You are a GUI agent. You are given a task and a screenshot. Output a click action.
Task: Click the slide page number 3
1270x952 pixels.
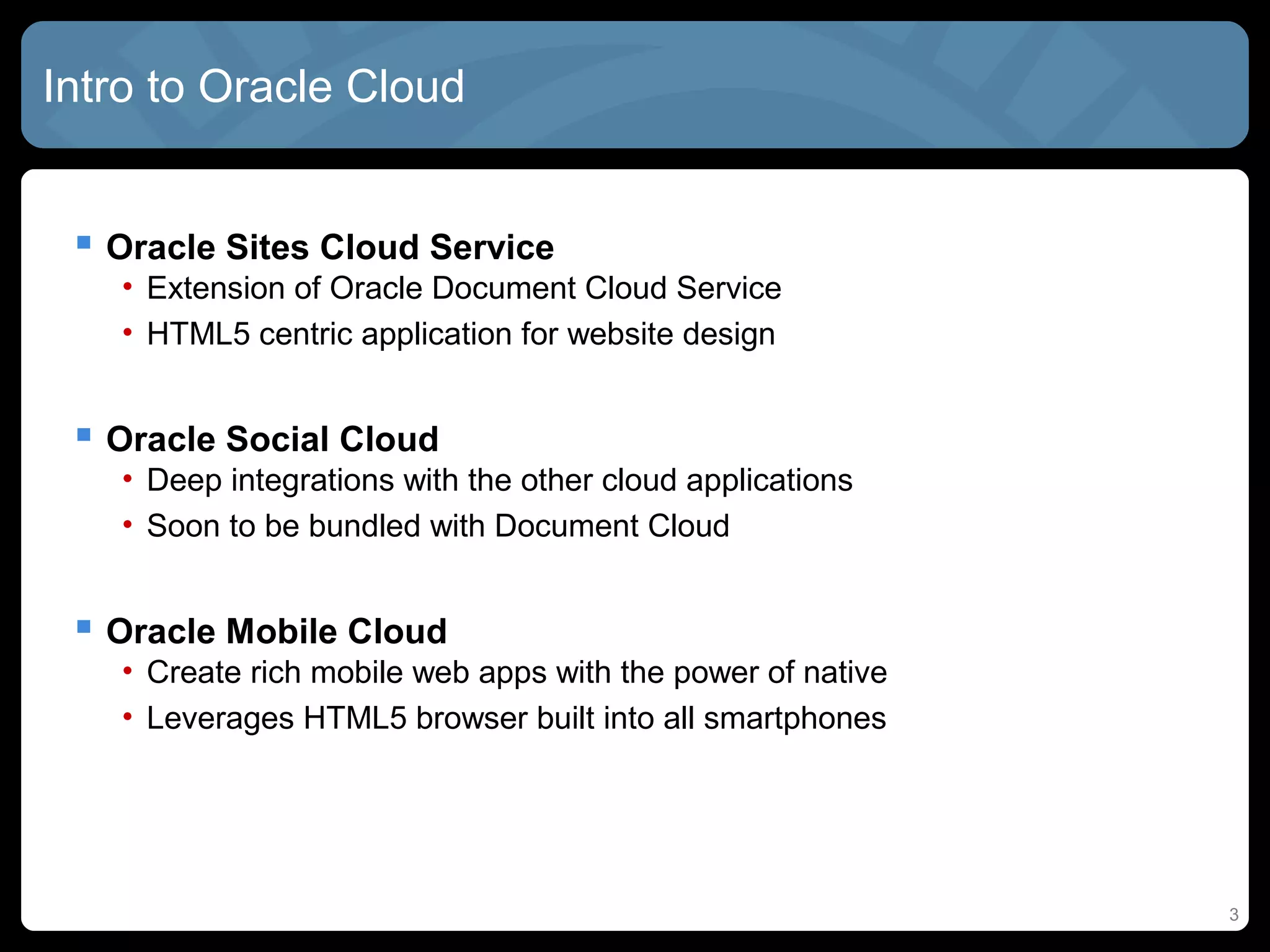(1233, 914)
